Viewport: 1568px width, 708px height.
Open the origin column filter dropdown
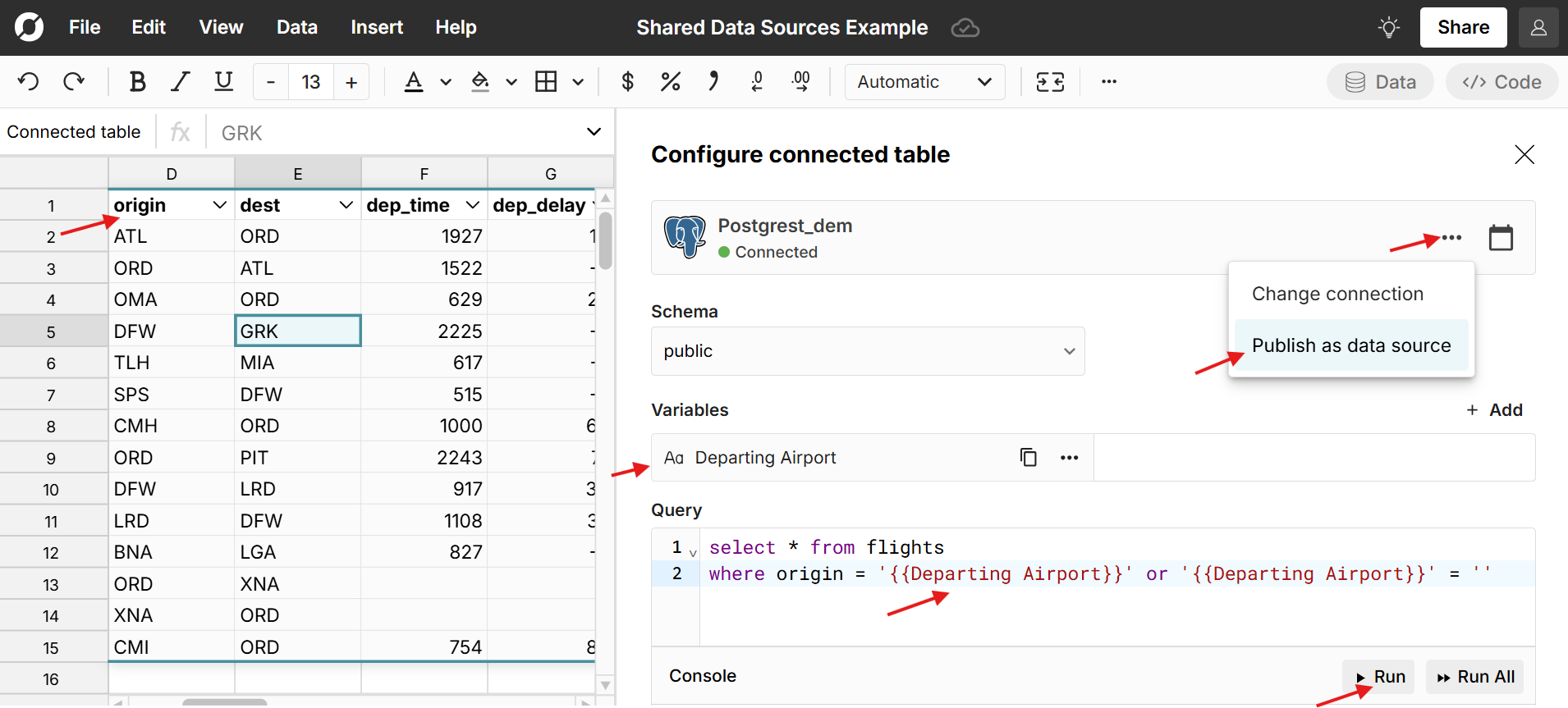(219, 205)
